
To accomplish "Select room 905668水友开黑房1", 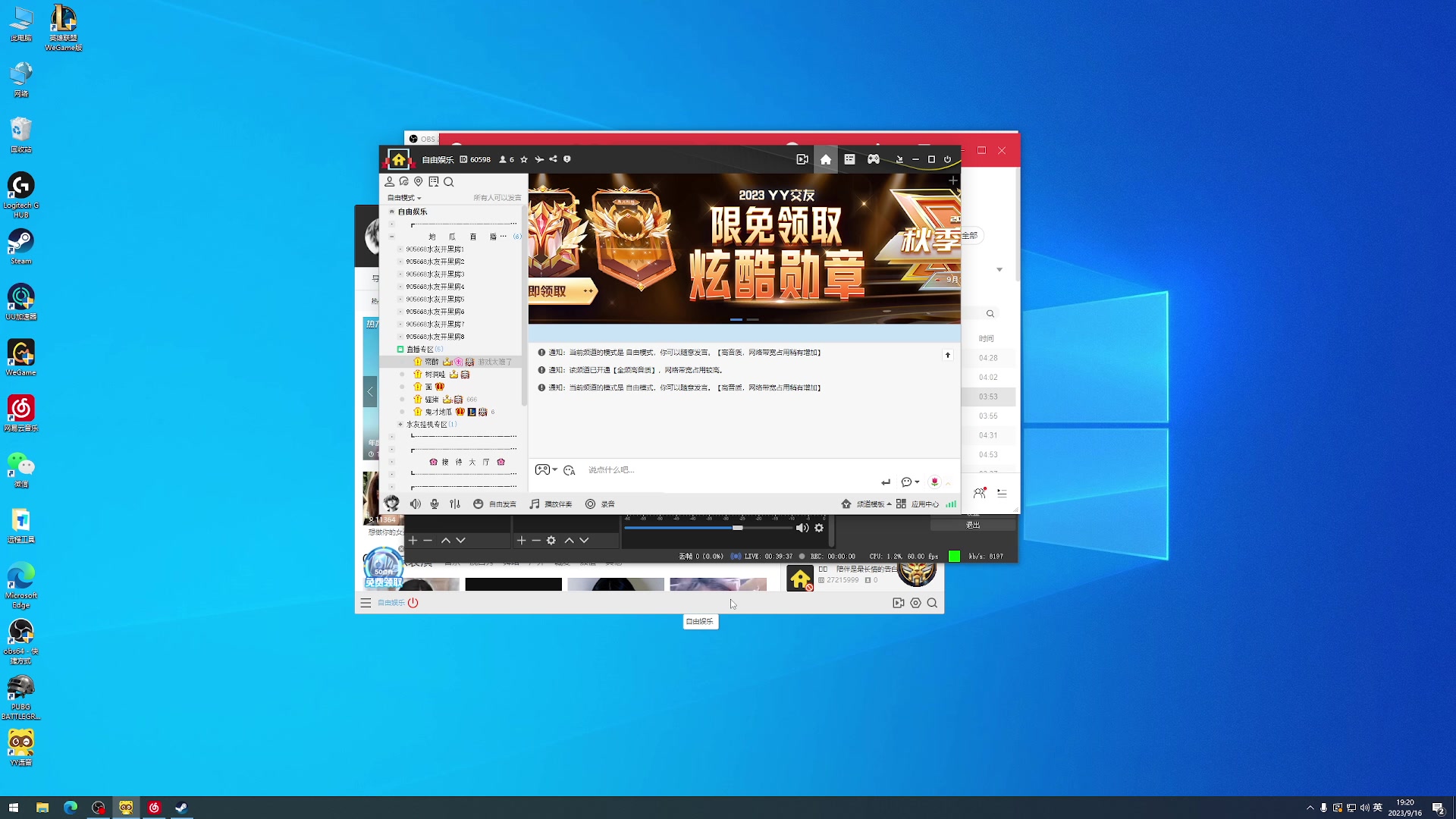I will 435,249.
